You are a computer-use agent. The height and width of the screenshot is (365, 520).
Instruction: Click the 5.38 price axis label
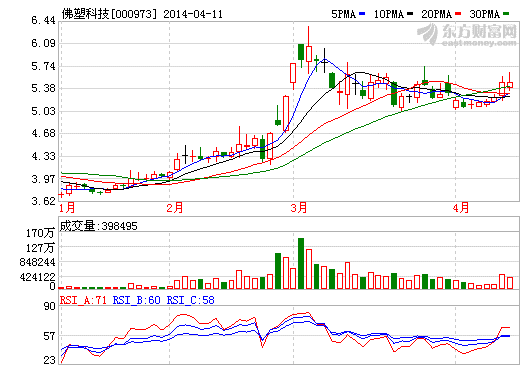click(43, 88)
